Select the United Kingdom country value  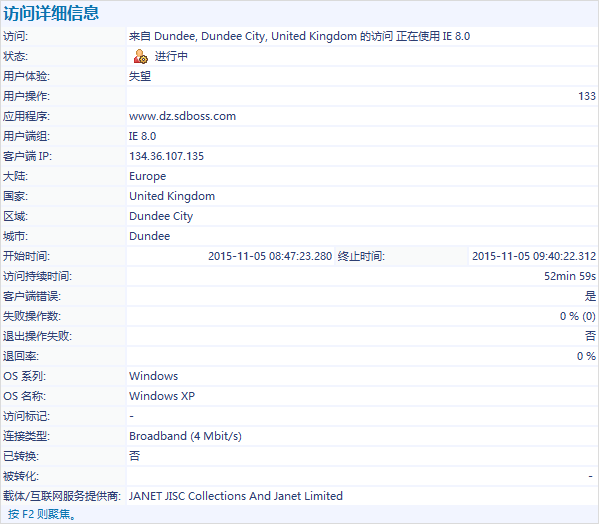pos(172,196)
